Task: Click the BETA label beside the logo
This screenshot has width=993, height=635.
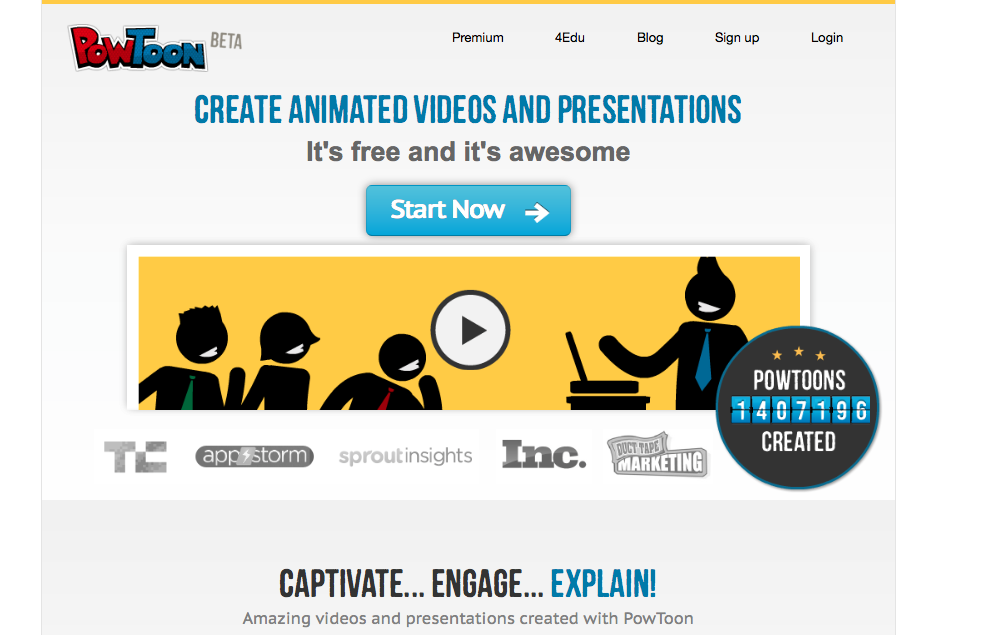Action: point(226,41)
